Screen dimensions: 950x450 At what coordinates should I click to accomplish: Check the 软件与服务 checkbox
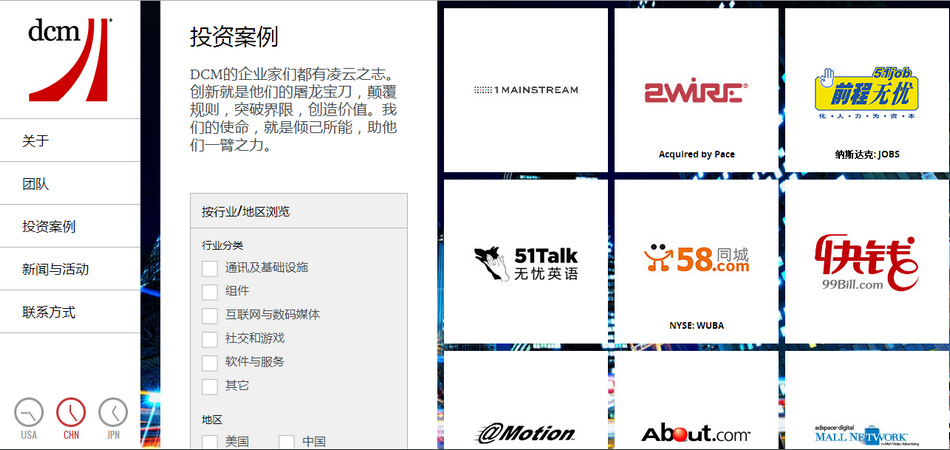tap(210, 363)
